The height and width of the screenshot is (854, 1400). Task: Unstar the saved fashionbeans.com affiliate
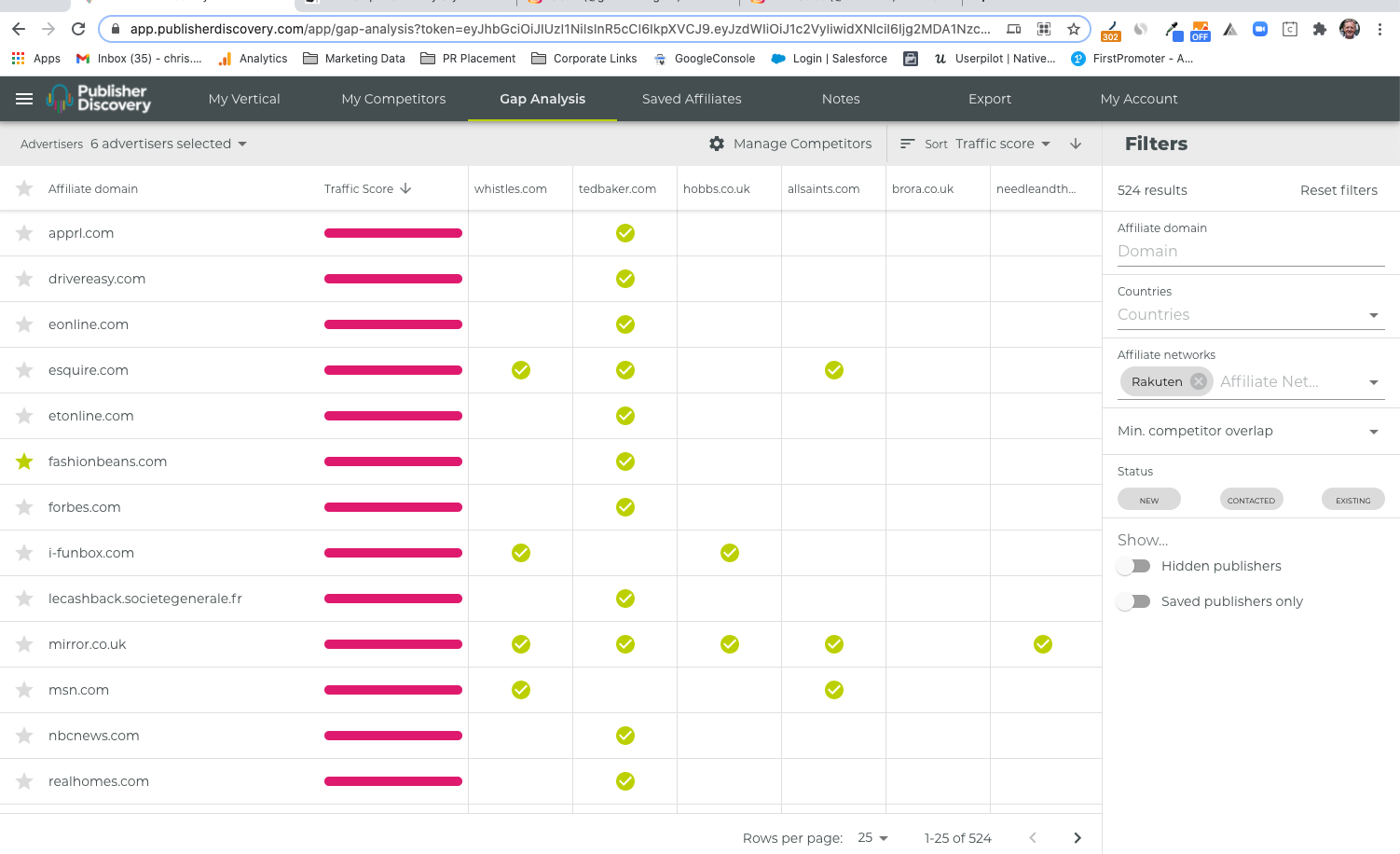coord(24,461)
